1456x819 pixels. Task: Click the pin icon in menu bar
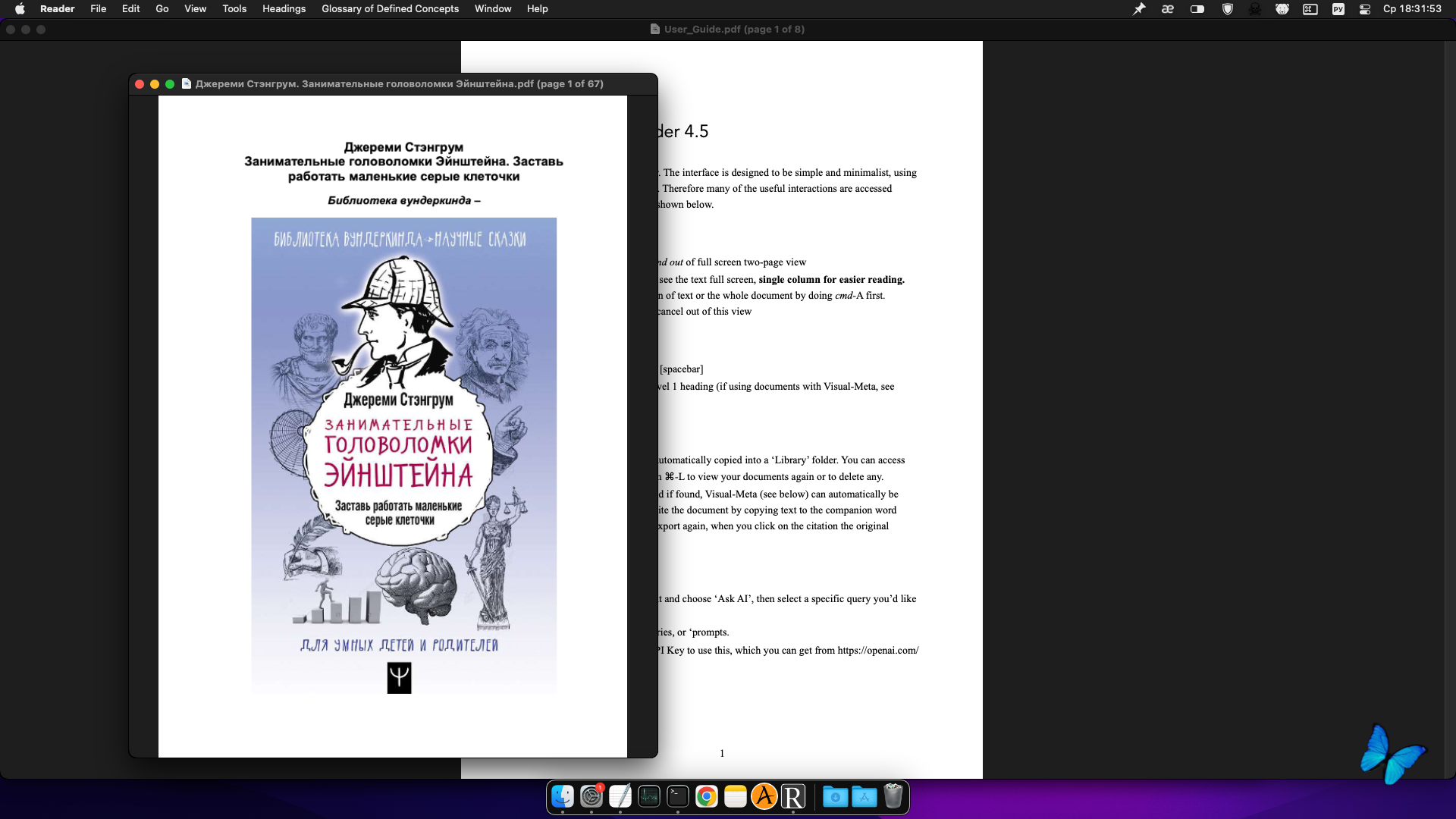click(1139, 9)
